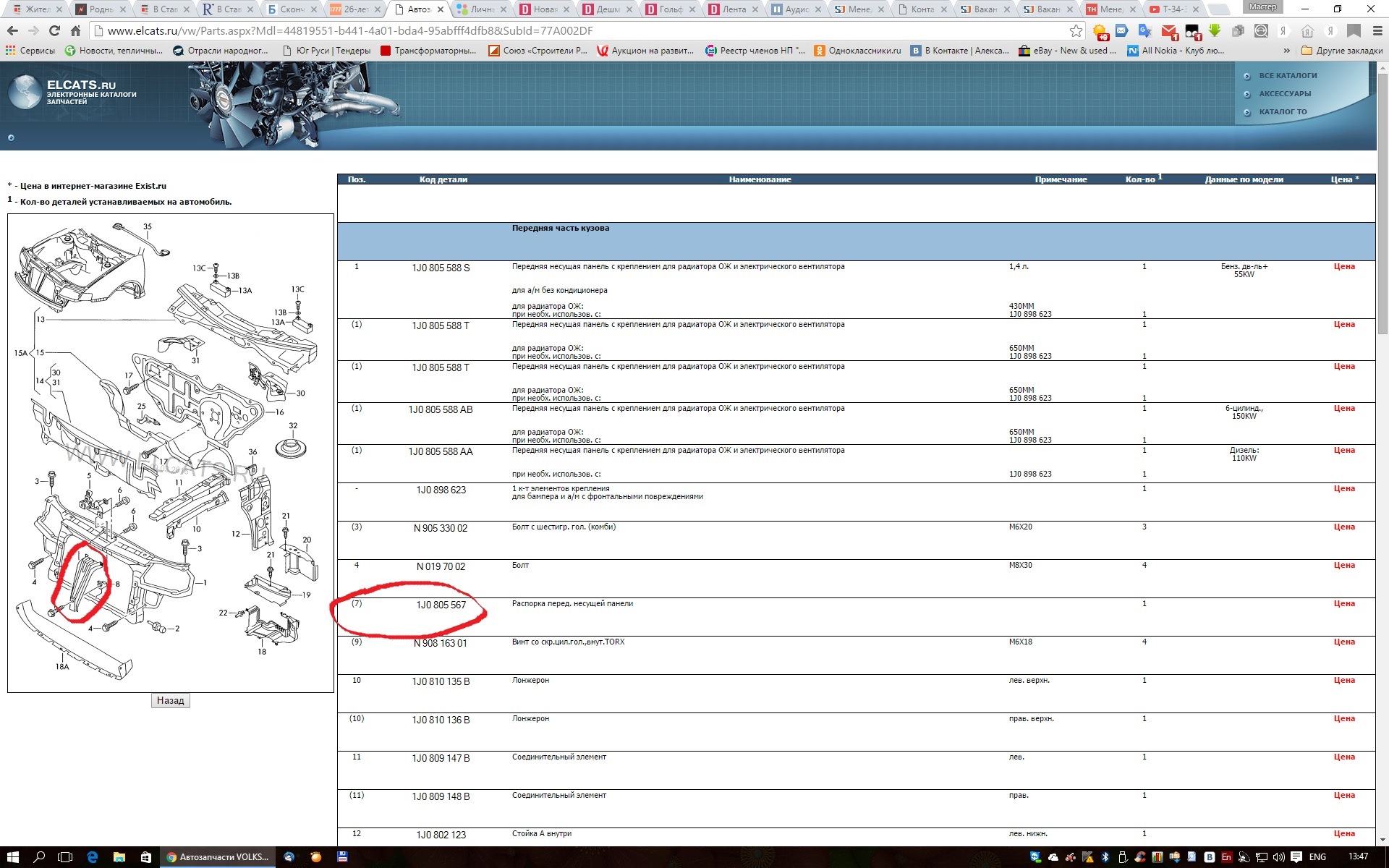Image resolution: width=1389 pixels, height=868 pixels.
Task: Open the Google Translate extension icon
Action: click(1144, 31)
